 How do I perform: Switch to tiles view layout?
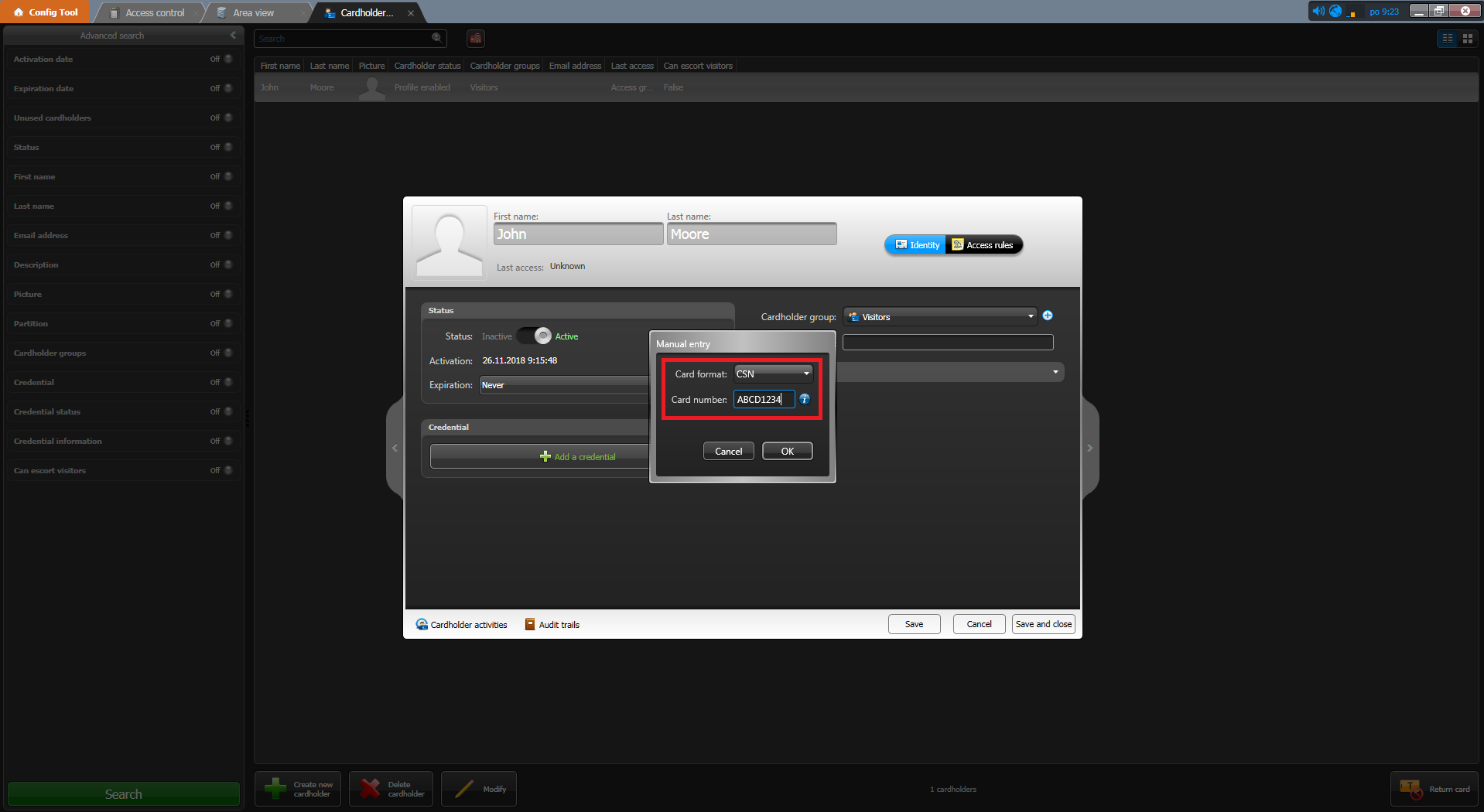[1467, 39]
